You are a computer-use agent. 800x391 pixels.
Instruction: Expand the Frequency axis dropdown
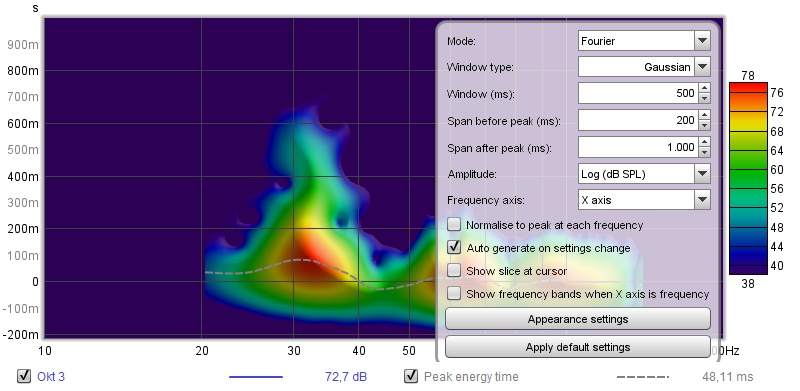(702, 200)
